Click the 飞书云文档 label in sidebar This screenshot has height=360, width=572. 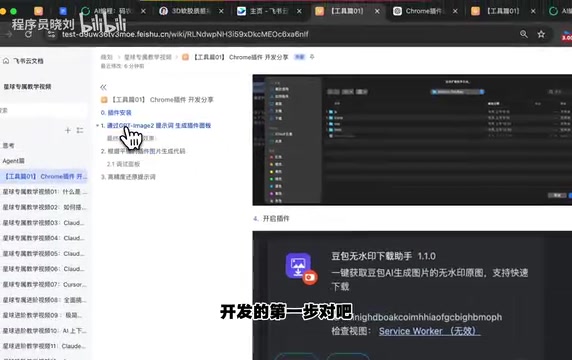(x=28, y=61)
